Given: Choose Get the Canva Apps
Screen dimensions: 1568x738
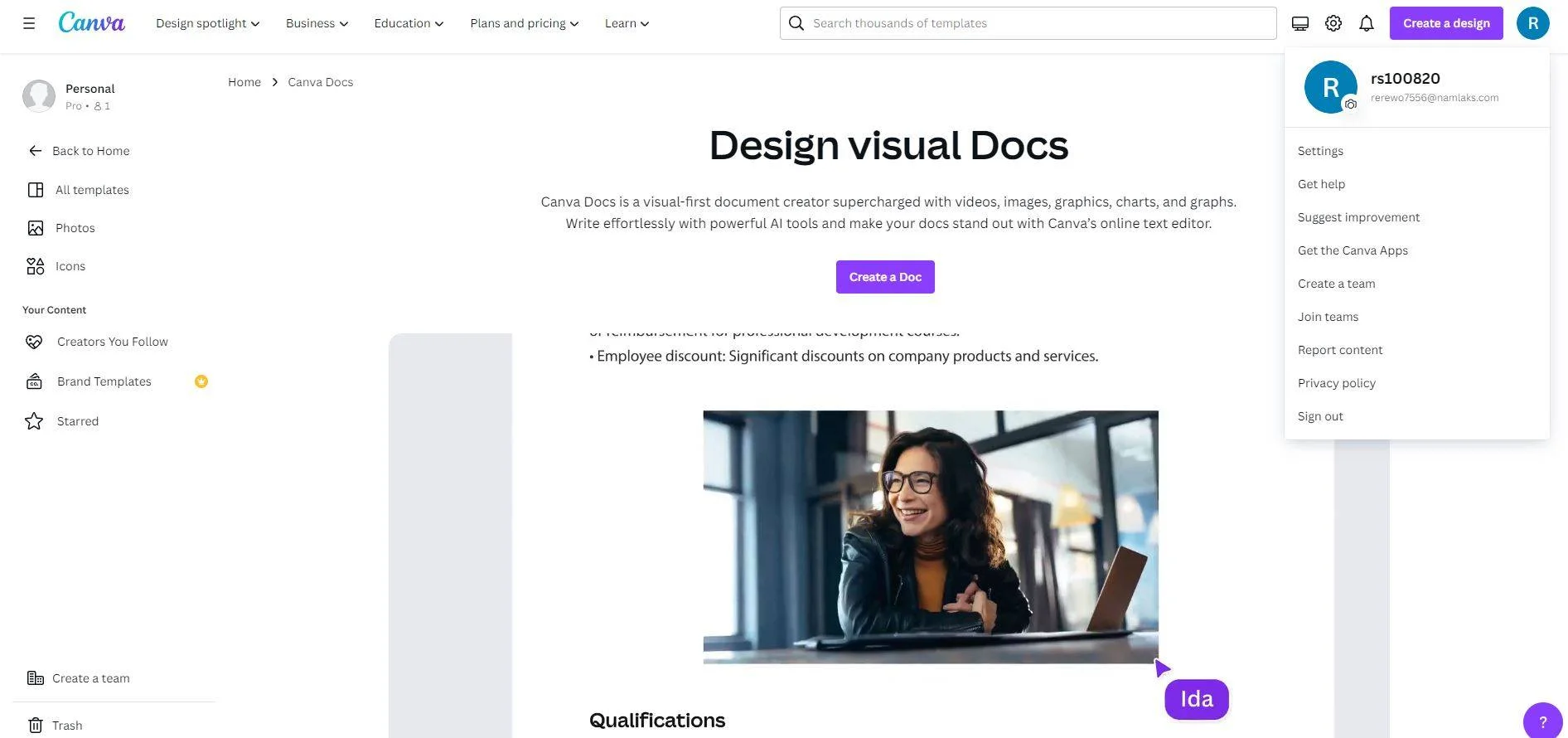Looking at the screenshot, I should coord(1416,250).
